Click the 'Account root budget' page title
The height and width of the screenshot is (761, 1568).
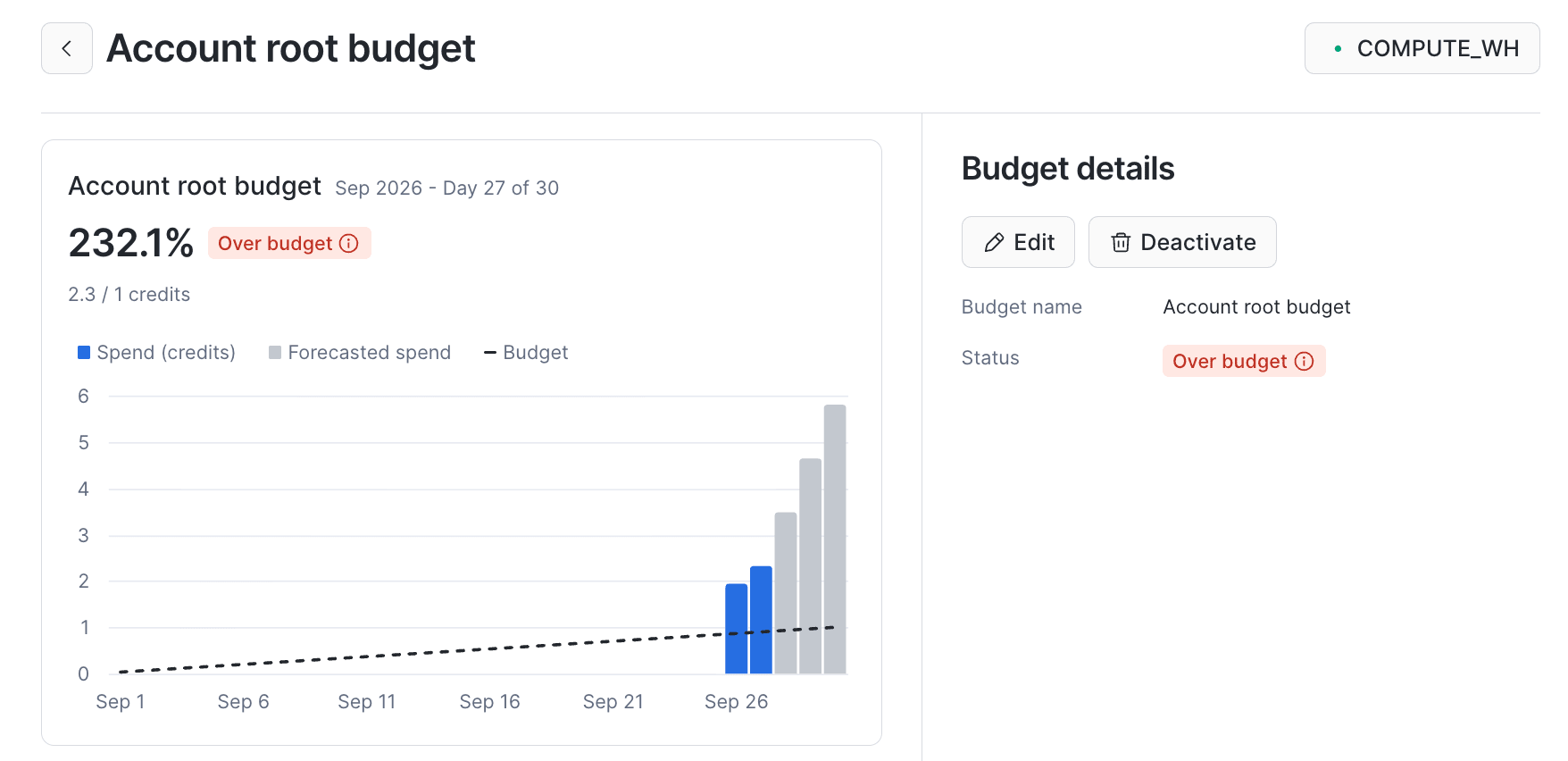(x=291, y=48)
